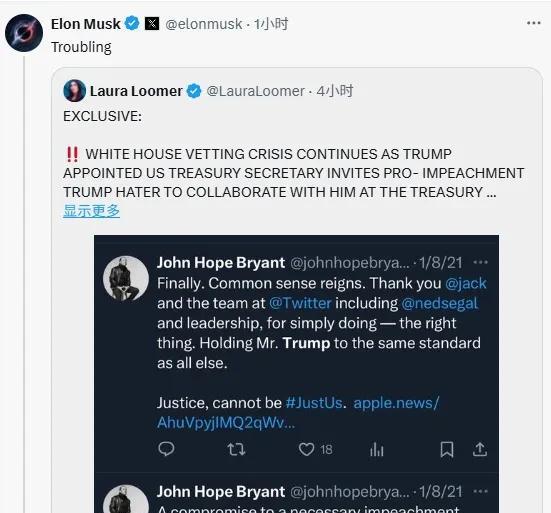Click the X affiliation badge icon
Screen dimensions: 551x513
tap(152, 24)
